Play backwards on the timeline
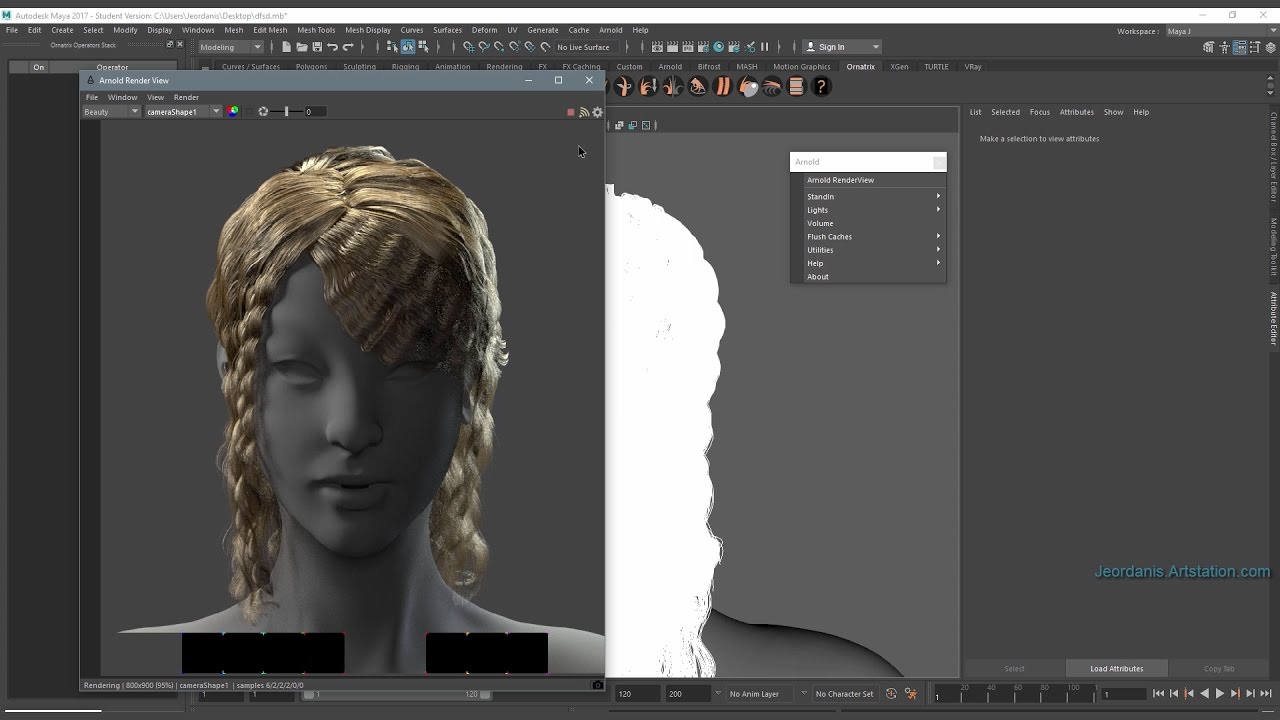Image resolution: width=1280 pixels, height=720 pixels. click(x=1204, y=694)
